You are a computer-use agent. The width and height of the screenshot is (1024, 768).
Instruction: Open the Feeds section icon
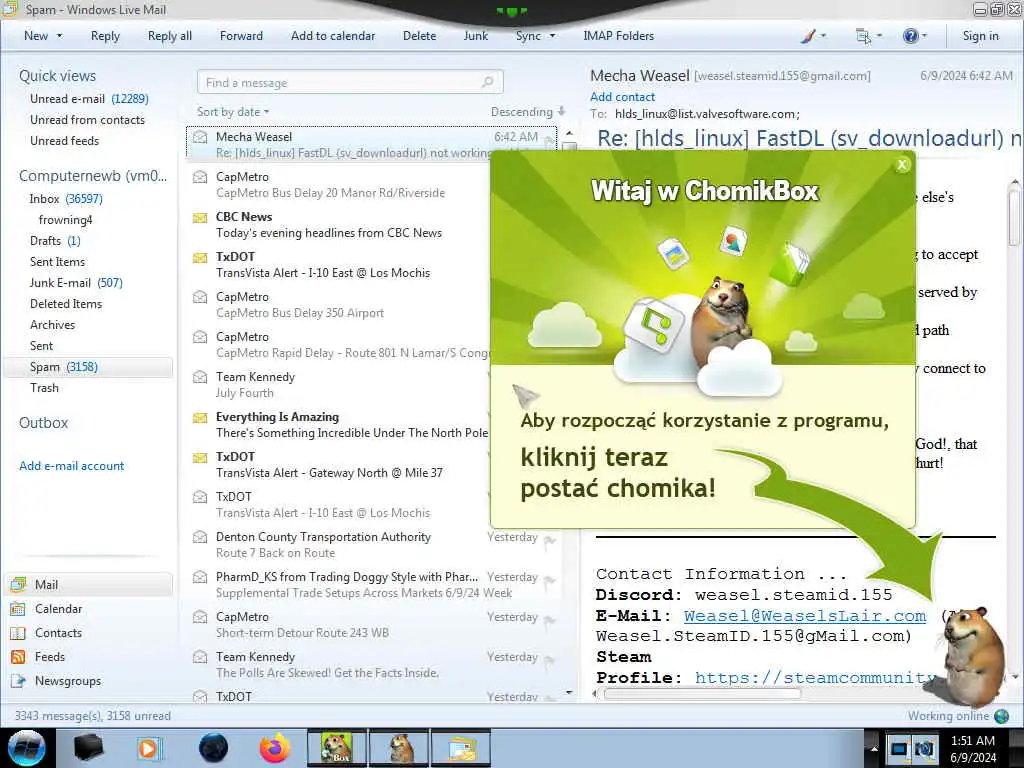pos(18,657)
